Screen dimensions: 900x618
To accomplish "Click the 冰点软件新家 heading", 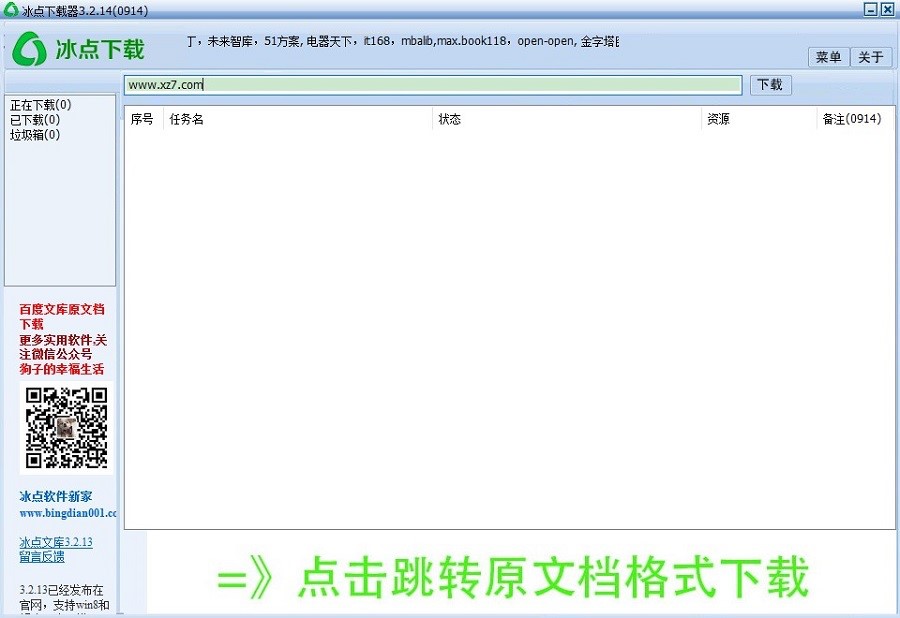I will click(x=56, y=496).
